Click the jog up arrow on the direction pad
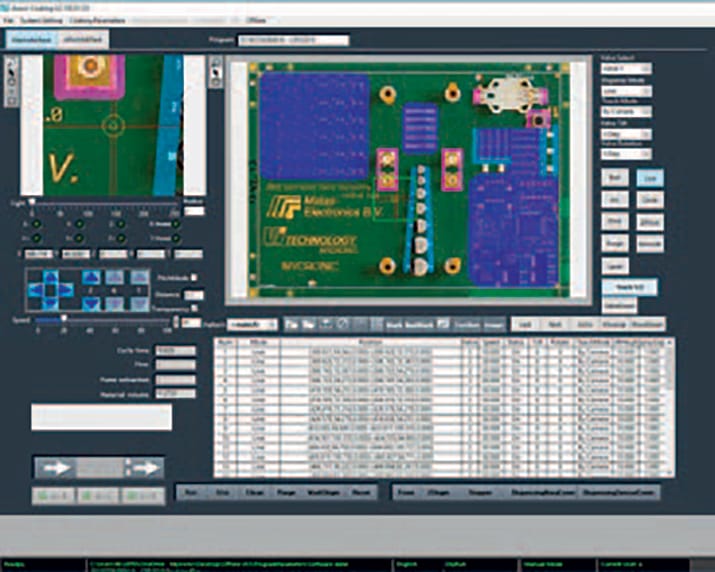The width and height of the screenshot is (715, 572). (x=49, y=275)
